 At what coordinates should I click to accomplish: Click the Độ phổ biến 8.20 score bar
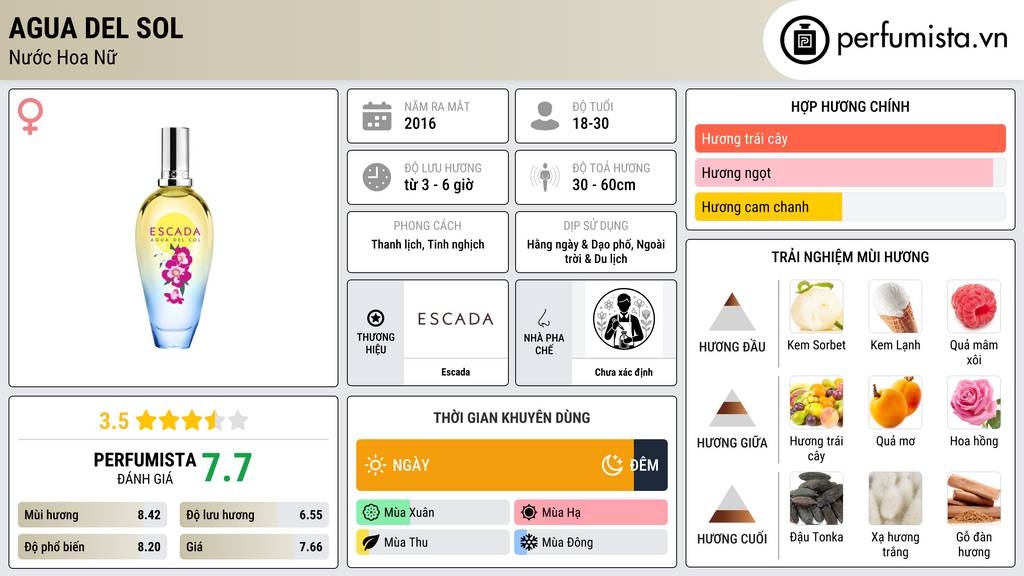tap(92, 547)
